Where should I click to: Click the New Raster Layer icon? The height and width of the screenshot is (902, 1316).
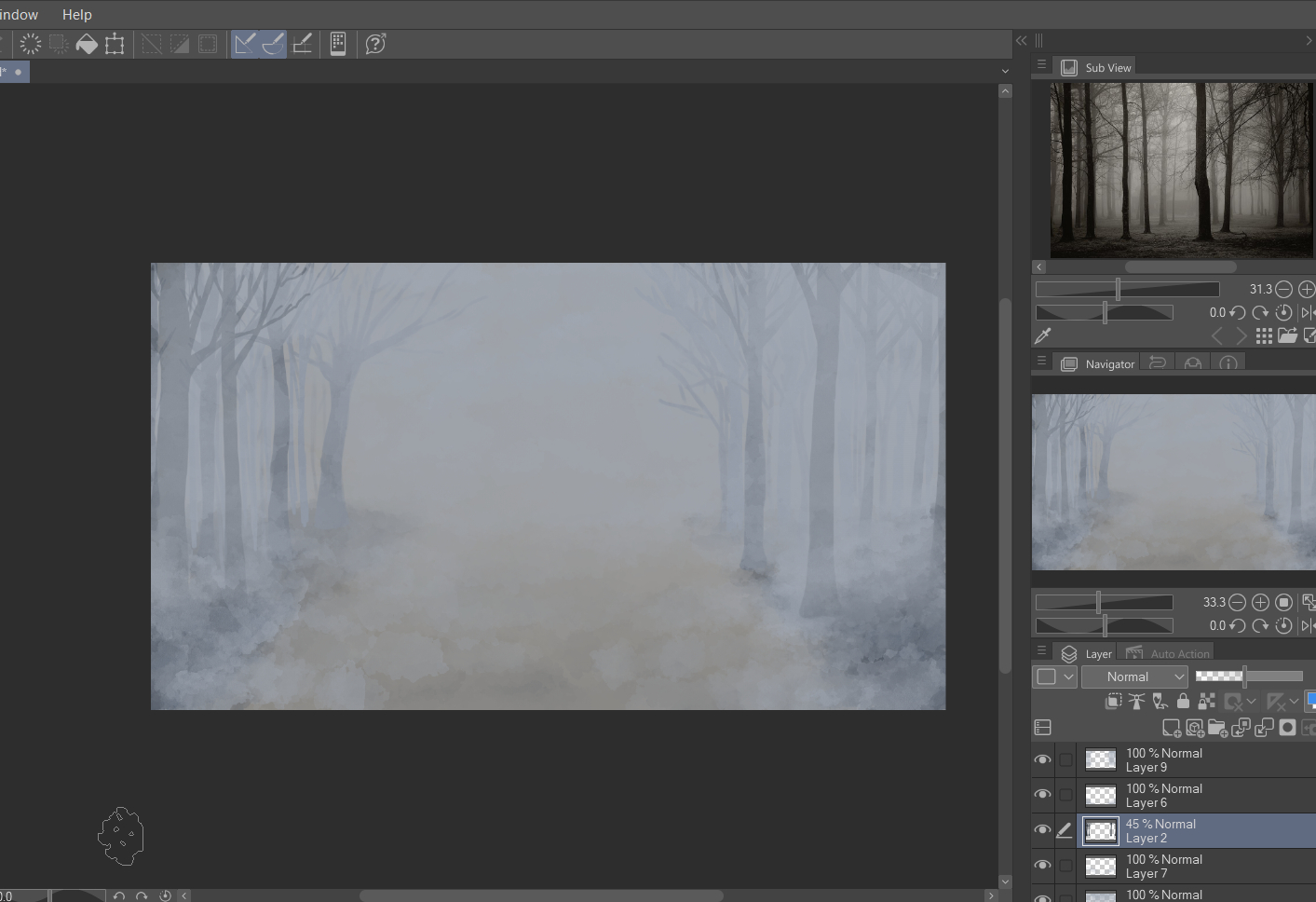(1172, 728)
